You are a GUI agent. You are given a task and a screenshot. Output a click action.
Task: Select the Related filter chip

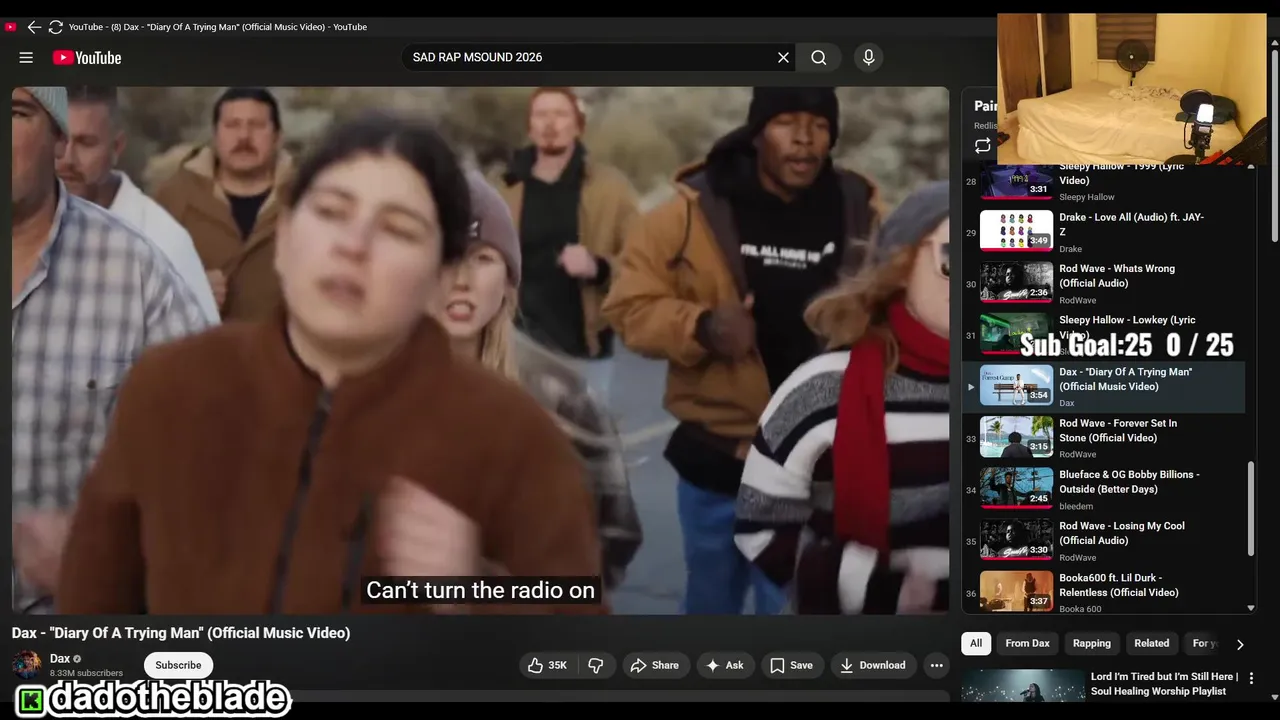pyautogui.click(x=1151, y=643)
